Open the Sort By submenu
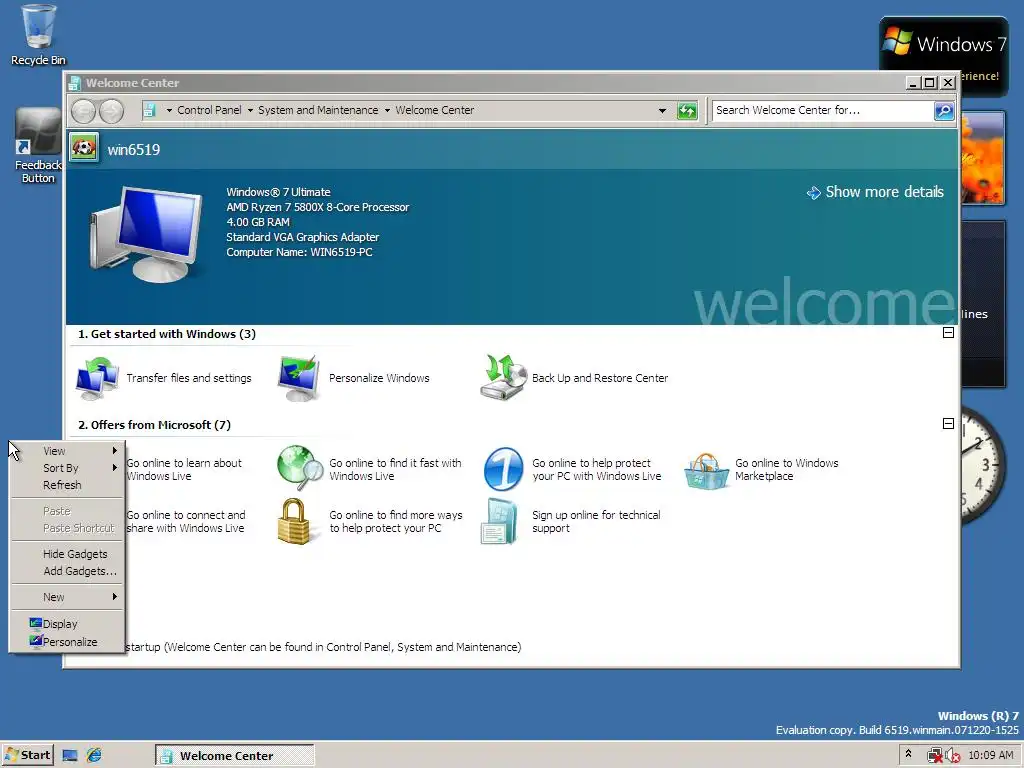Viewport: 1024px width, 768px height. (67, 468)
